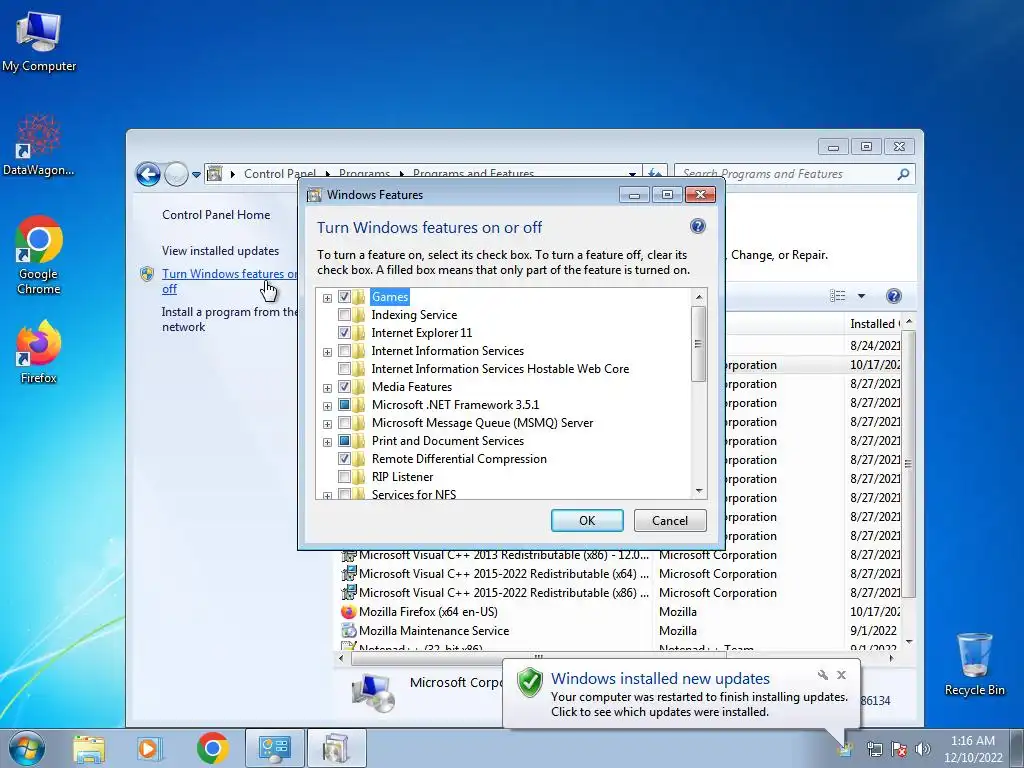This screenshot has height=768, width=1024.
Task: Expand Print and Document Services node
Action: [327, 442]
